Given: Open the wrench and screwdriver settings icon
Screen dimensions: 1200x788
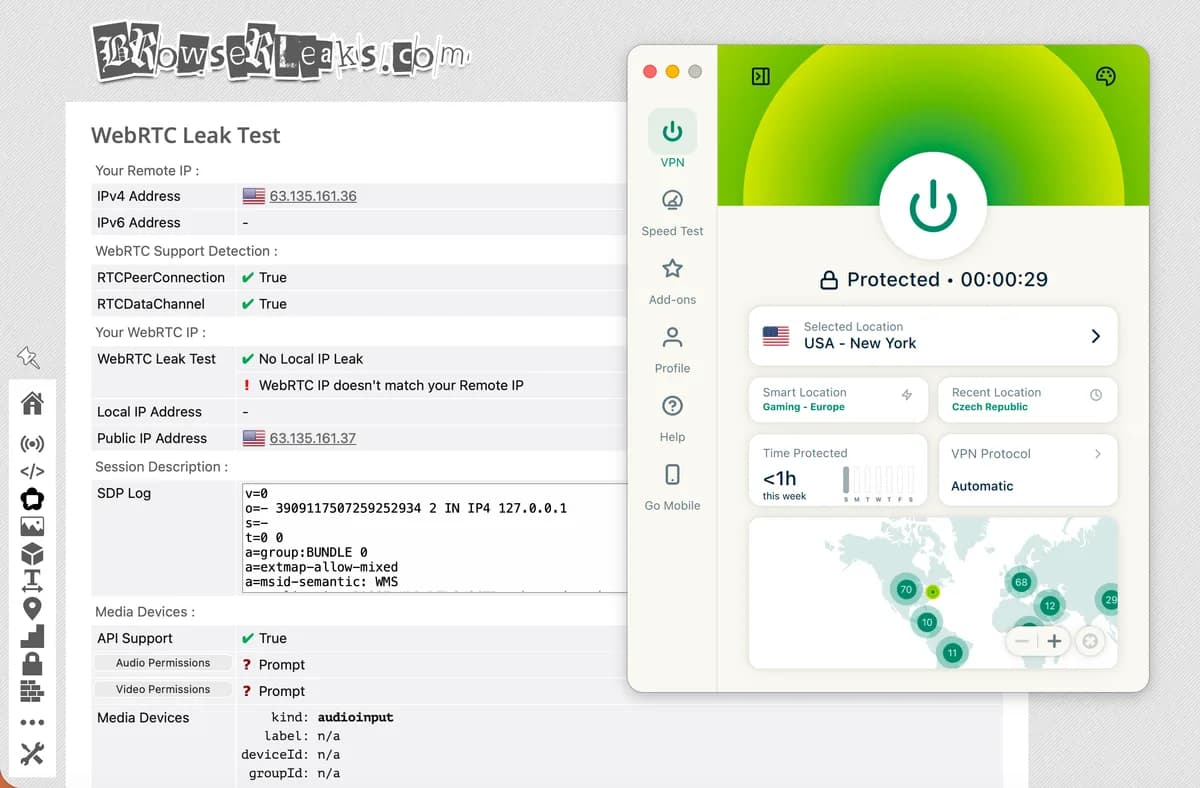Looking at the screenshot, I should [32, 754].
